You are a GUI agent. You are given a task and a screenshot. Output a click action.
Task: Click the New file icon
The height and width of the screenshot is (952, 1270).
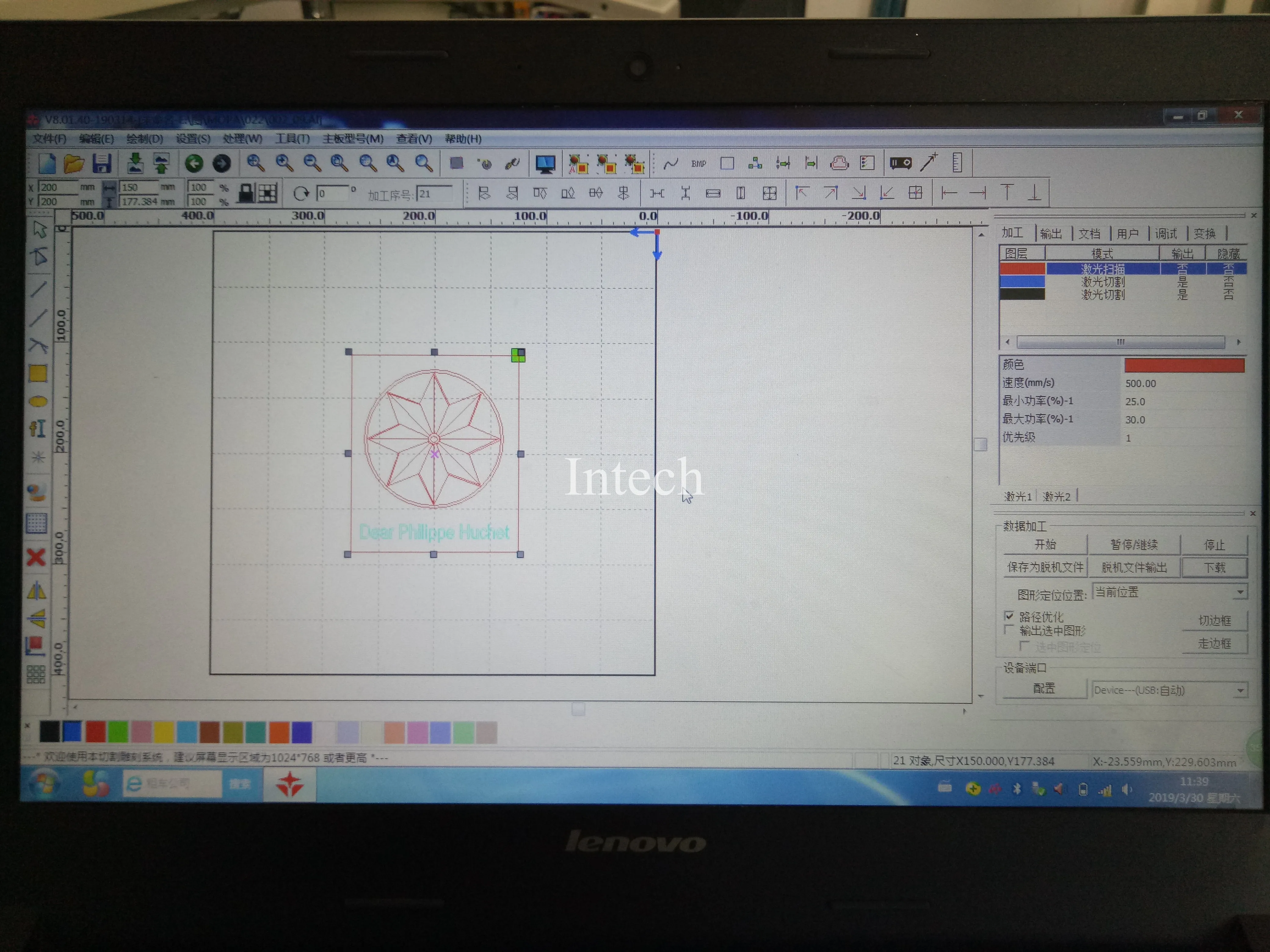point(46,164)
